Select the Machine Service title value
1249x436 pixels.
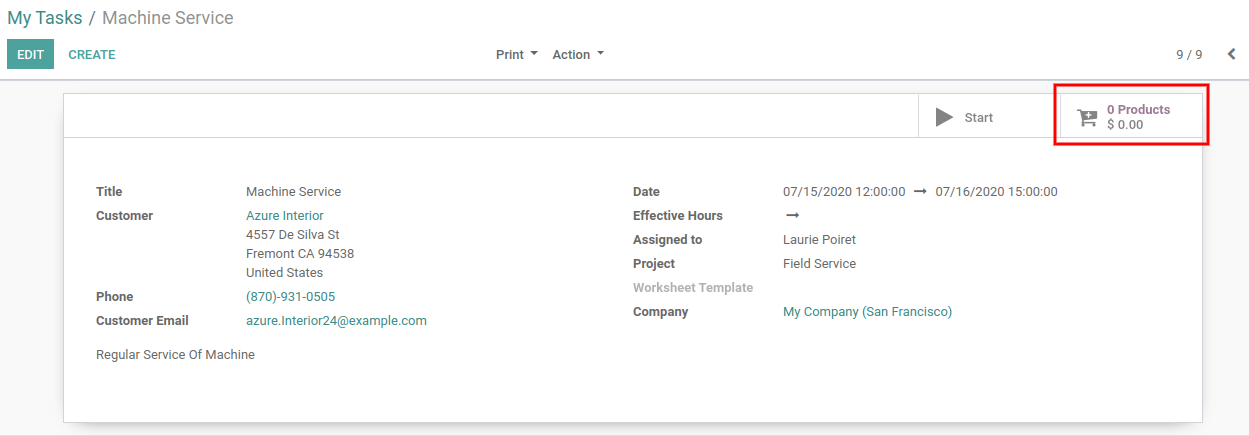(293, 192)
